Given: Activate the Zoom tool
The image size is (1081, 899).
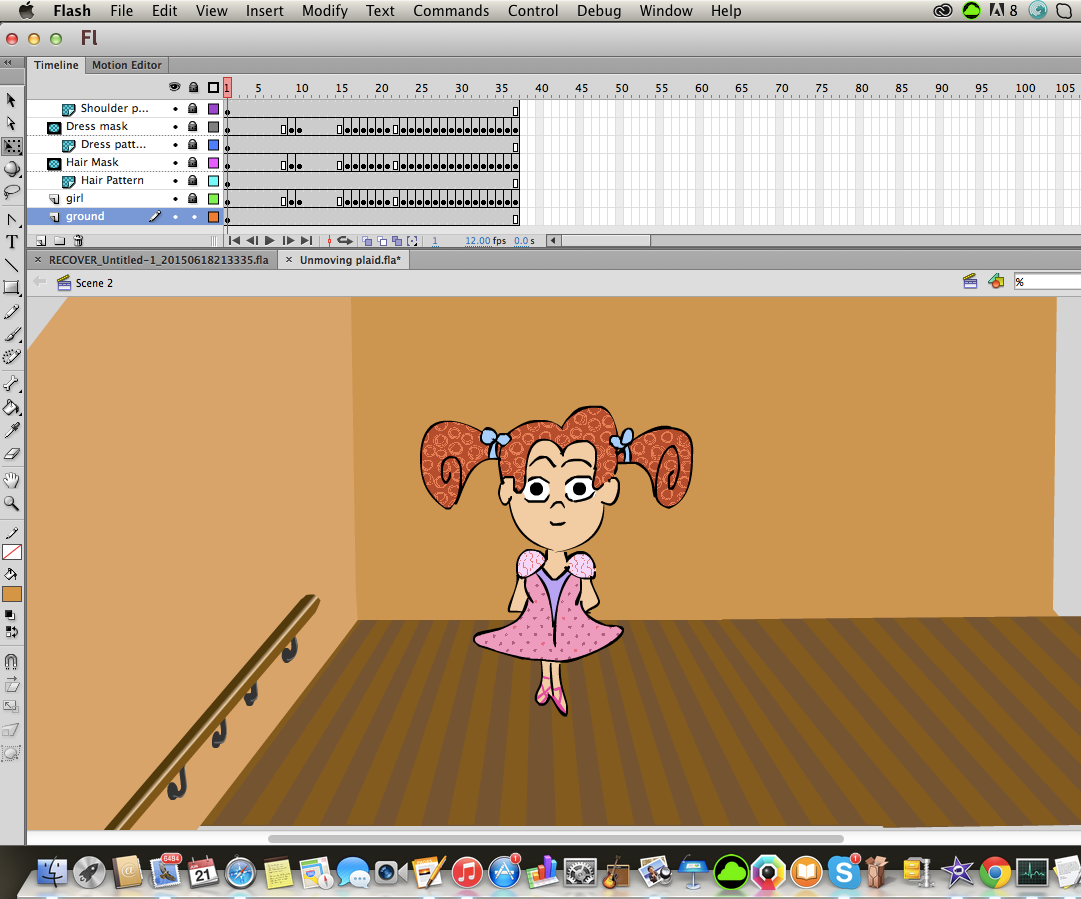Looking at the screenshot, I should (12, 503).
